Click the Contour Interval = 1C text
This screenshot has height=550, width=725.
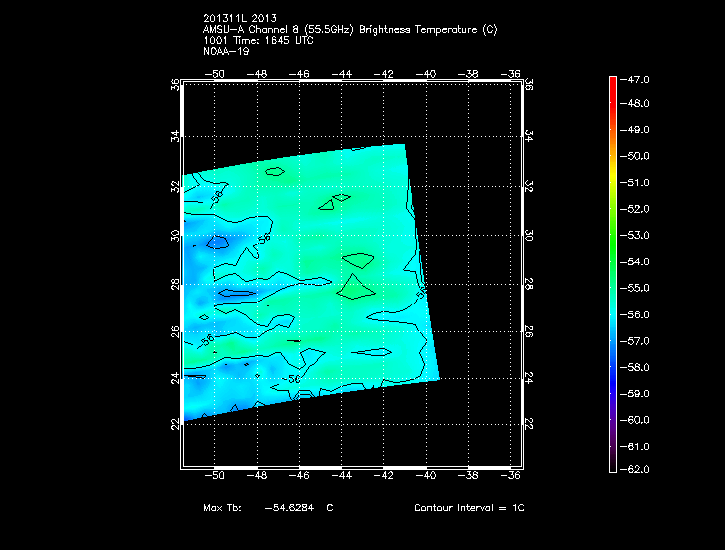[469, 508]
